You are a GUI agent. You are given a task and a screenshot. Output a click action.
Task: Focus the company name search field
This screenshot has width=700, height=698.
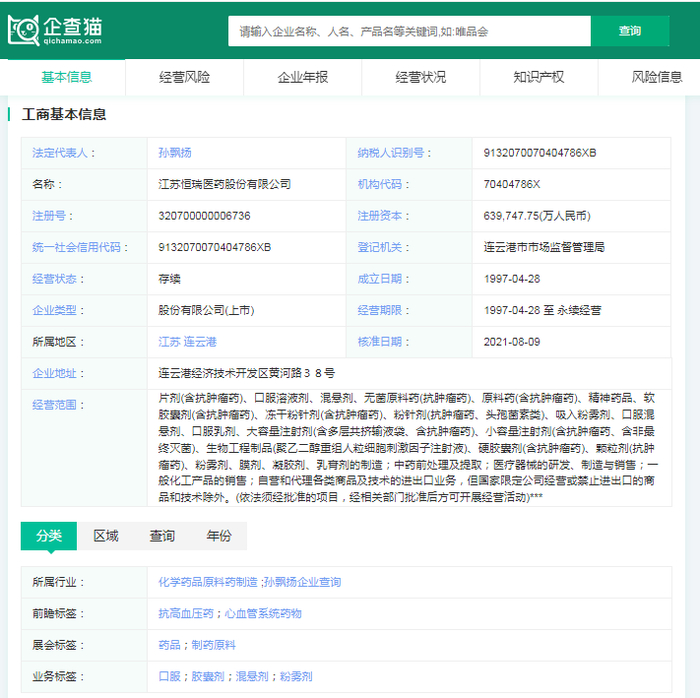(x=409, y=31)
